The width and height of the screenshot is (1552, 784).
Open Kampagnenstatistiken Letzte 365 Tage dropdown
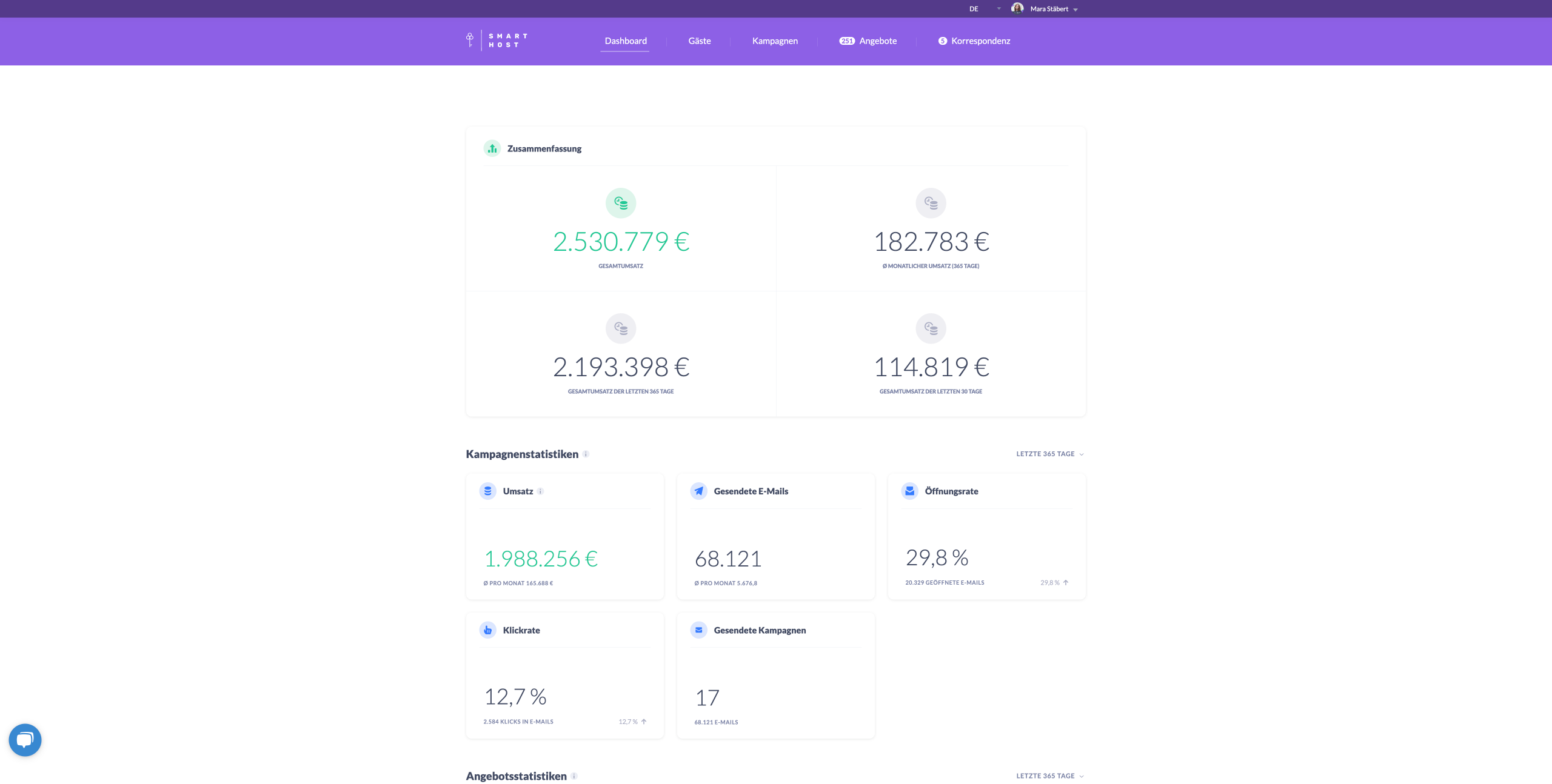(x=1049, y=454)
